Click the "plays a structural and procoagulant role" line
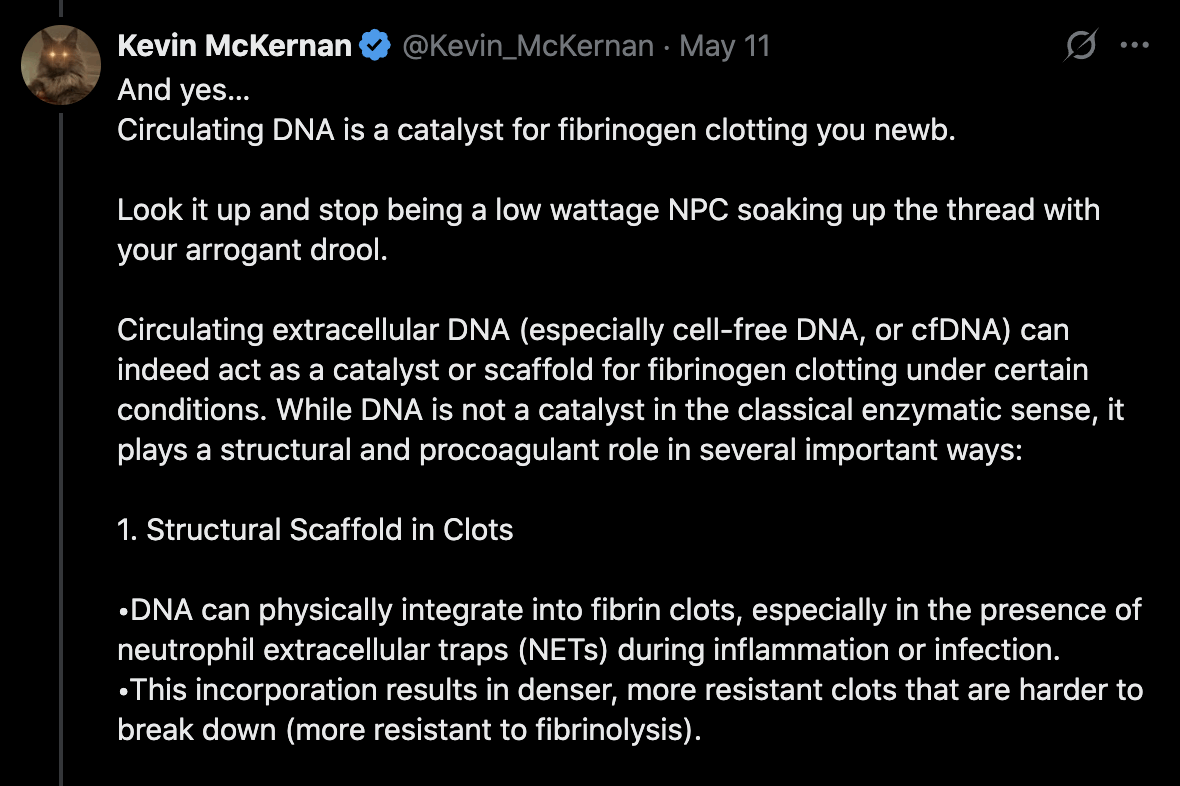 (x=569, y=450)
